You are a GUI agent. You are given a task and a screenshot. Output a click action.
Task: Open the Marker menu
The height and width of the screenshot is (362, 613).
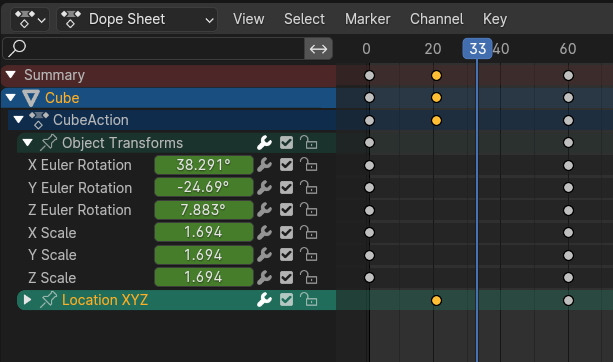367,19
